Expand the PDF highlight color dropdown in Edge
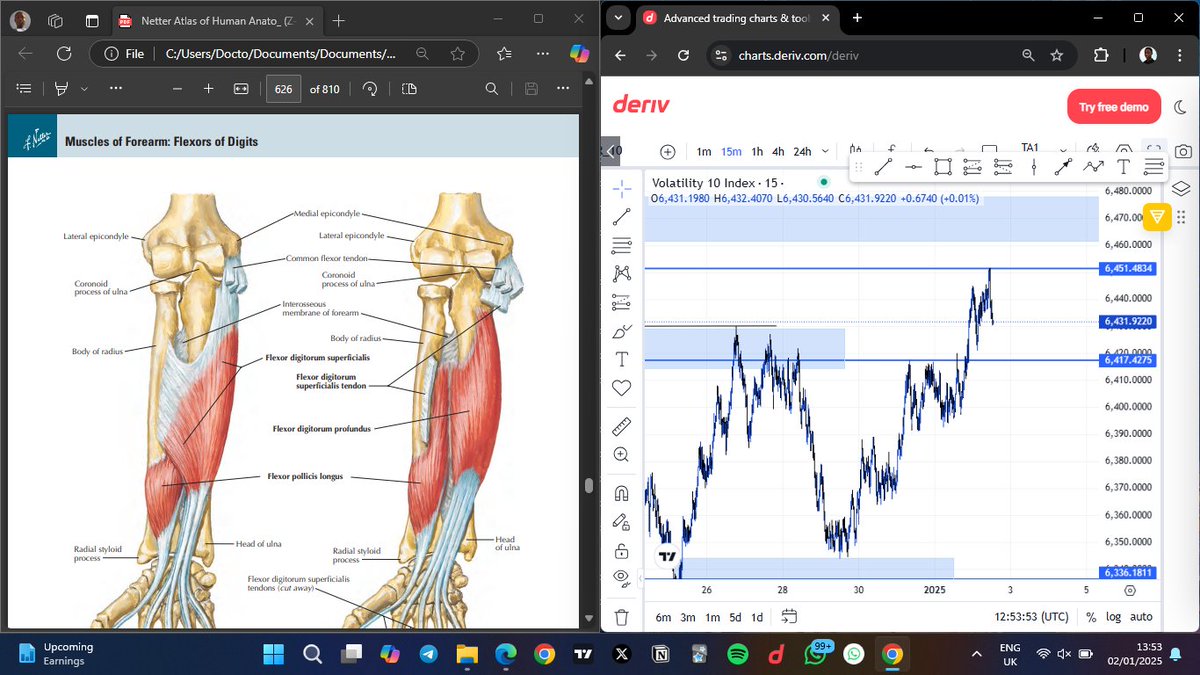1200x675 pixels. [85, 89]
